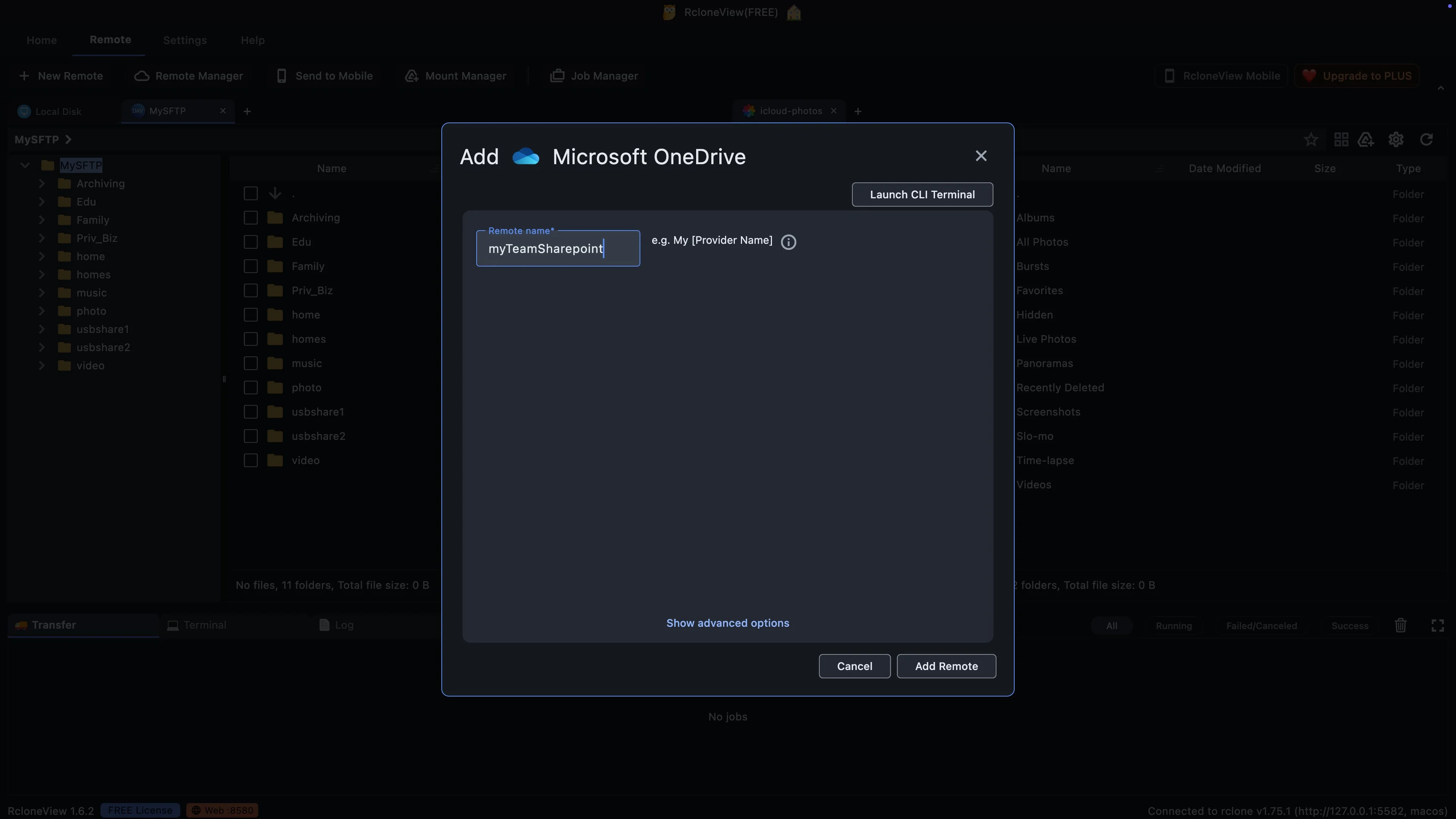Click the mount drive icon in right pane
The width and height of the screenshot is (1456, 819).
point(1365,140)
